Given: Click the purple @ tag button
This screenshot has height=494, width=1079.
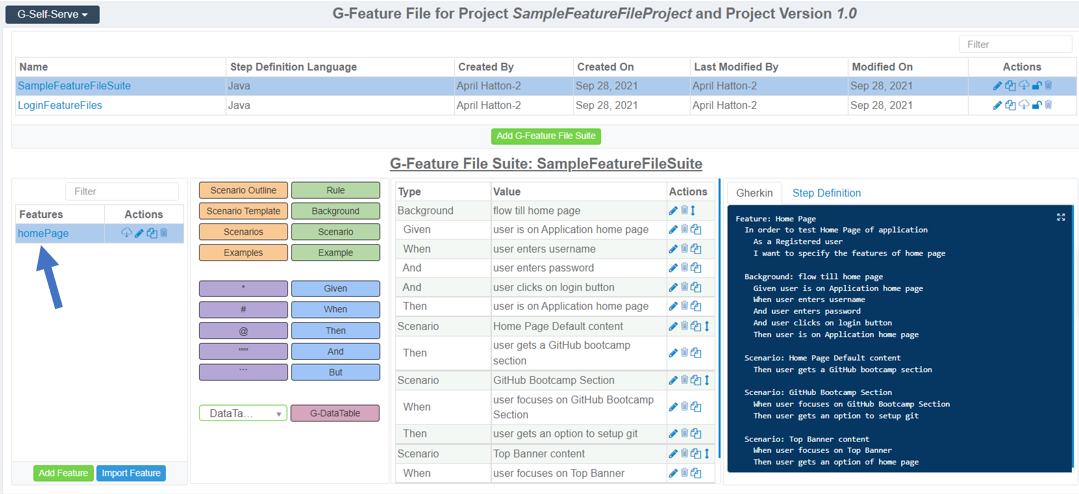Looking at the screenshot, I should tap(243, 331).
